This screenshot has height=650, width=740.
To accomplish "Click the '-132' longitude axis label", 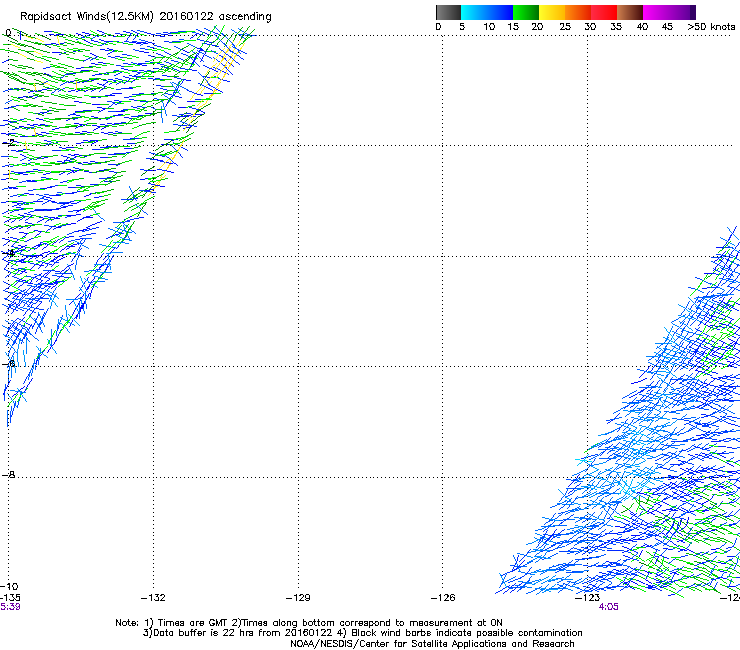I will (x=153, y=598).
